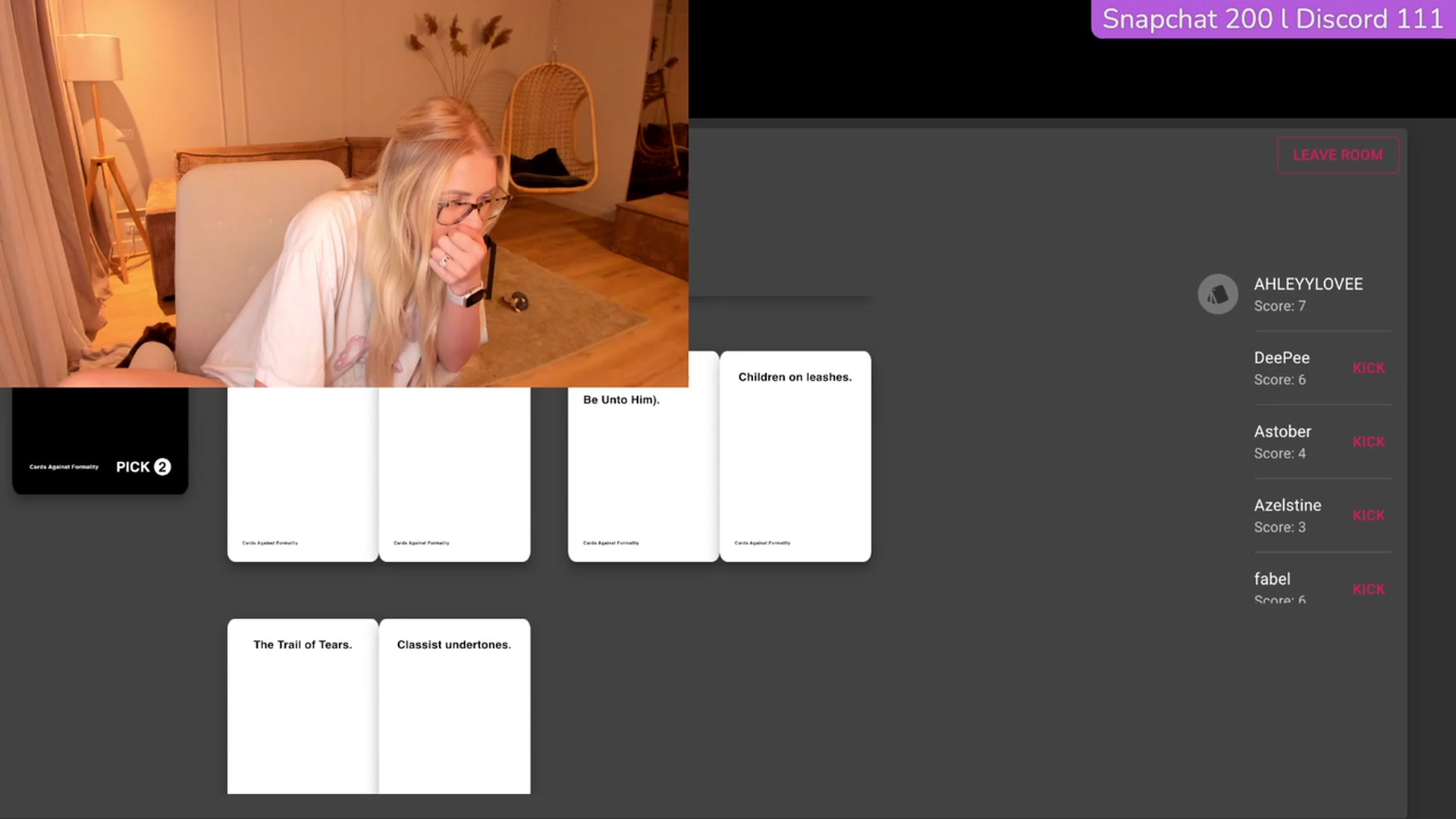
Task: Click the card czar icon beside AHLEYYLOVEE
Action: (x=1218, y=294)
